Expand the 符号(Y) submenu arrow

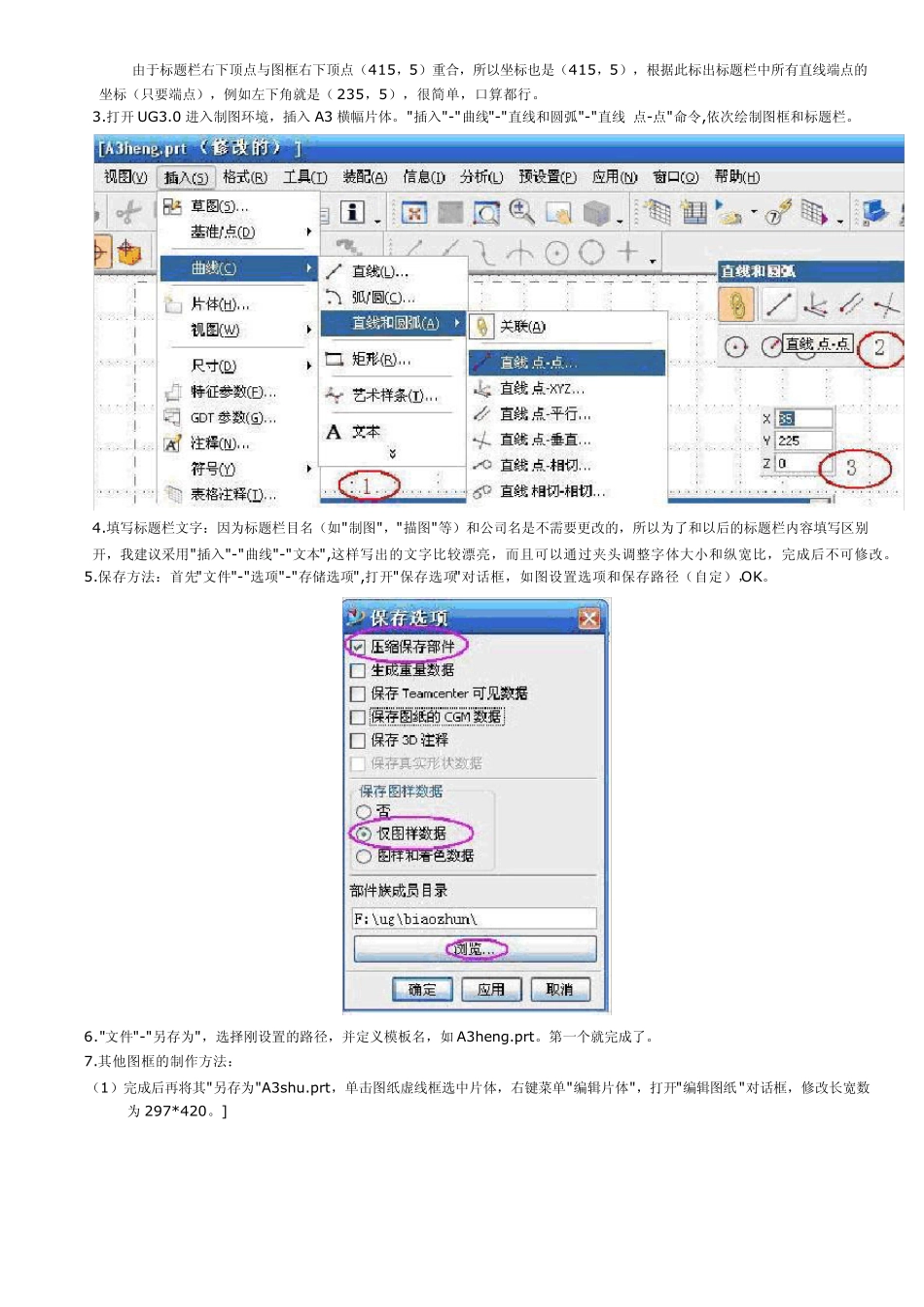[309, 469]
